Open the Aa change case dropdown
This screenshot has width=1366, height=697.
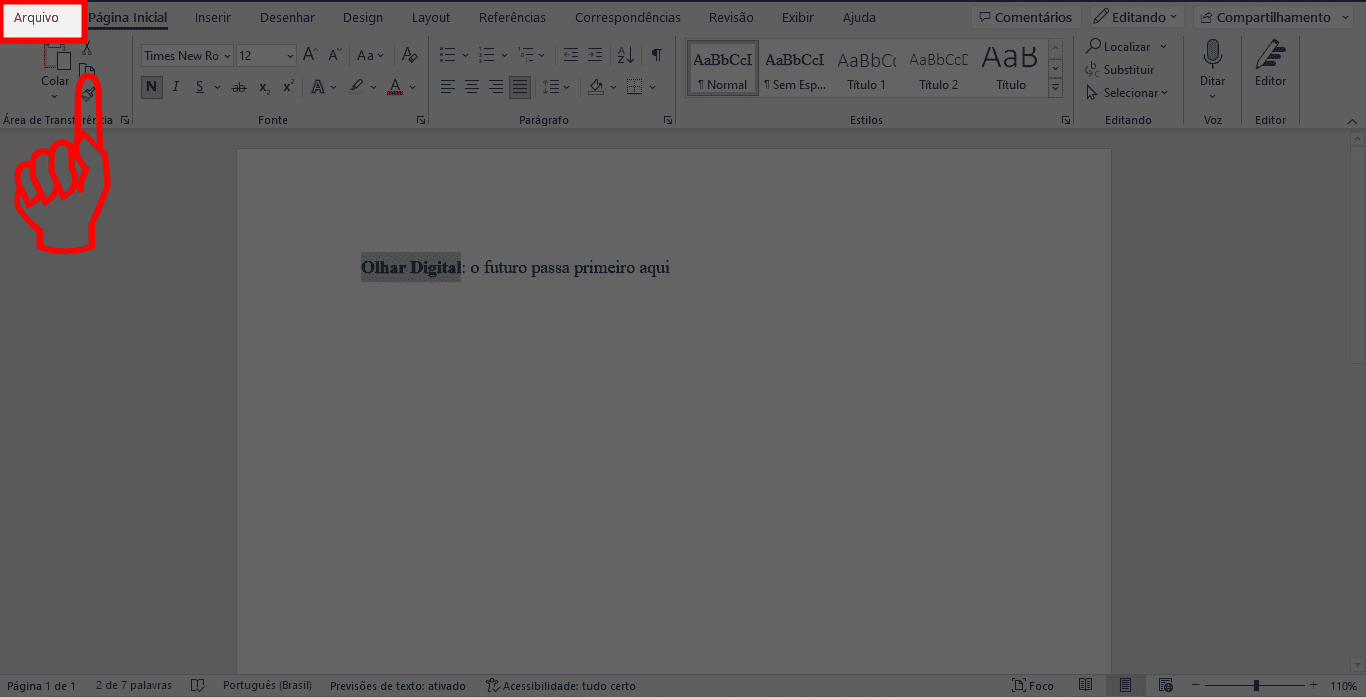[x=370, y=56]
